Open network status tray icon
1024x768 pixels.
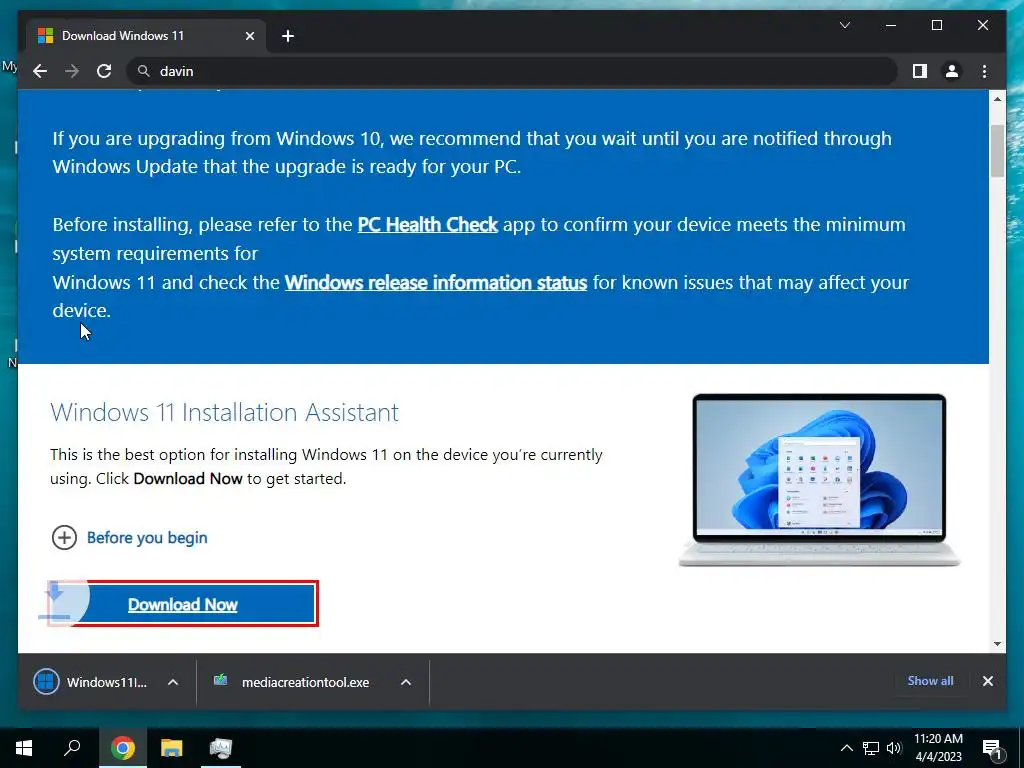pyautogui.click(x=871, y=748)
